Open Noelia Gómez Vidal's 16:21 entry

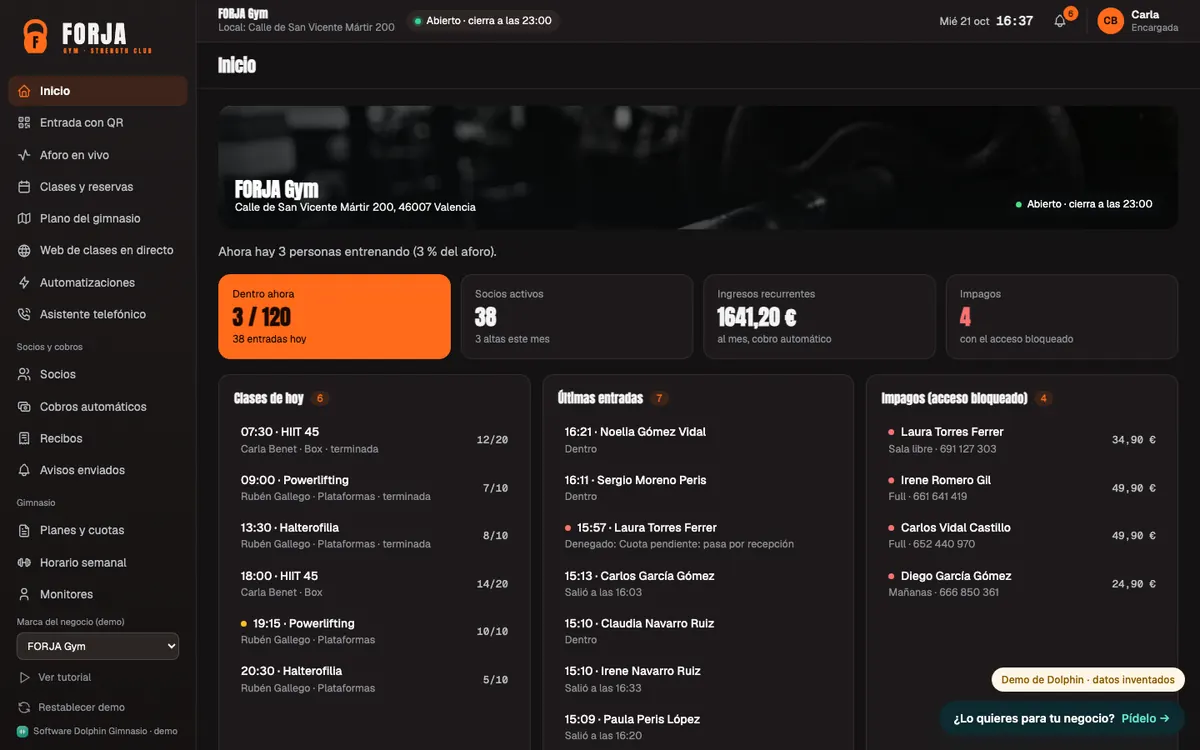pos(698,440)
